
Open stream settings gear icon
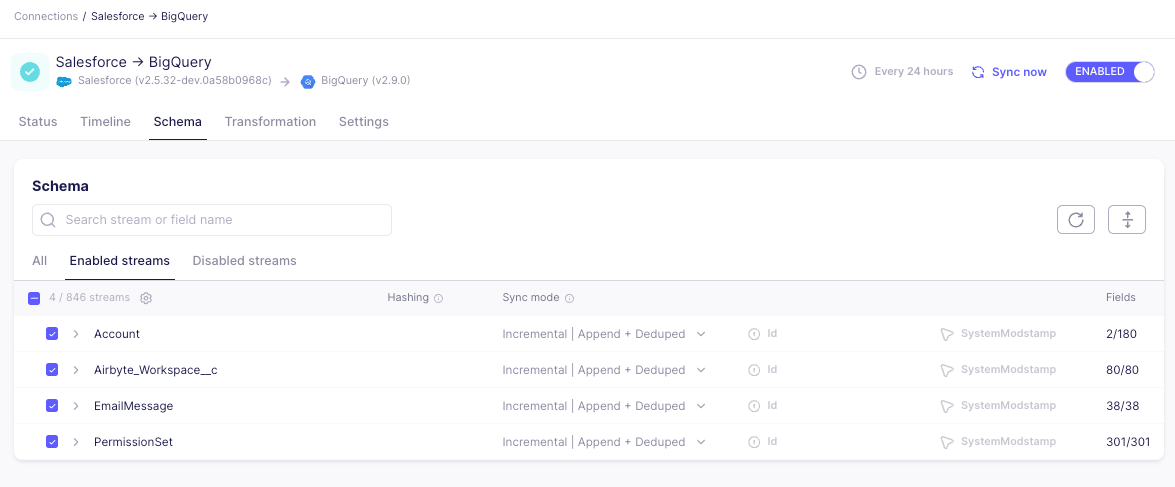[x=146, y=298]
